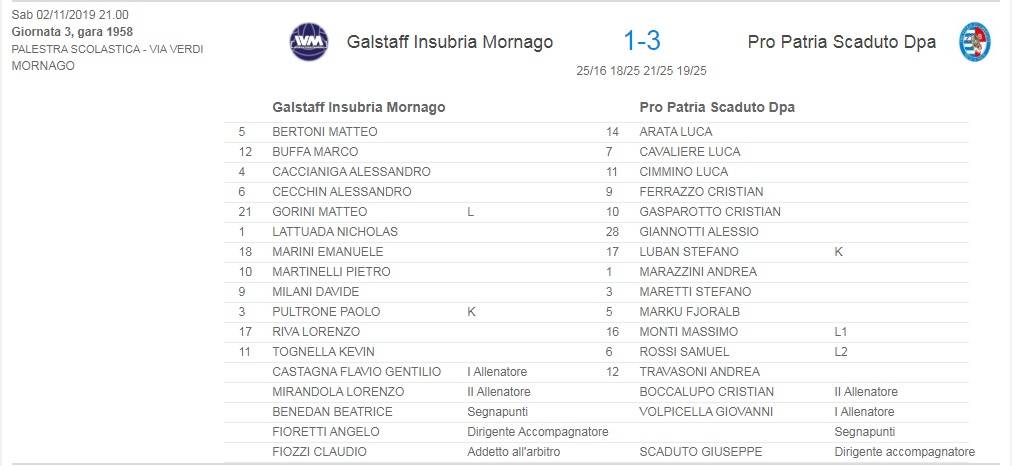This screenshot has width=1012, height=466.
Task: Select coach CASTAGNA FLAVIO GENTILIO
Action: [356, 372]
